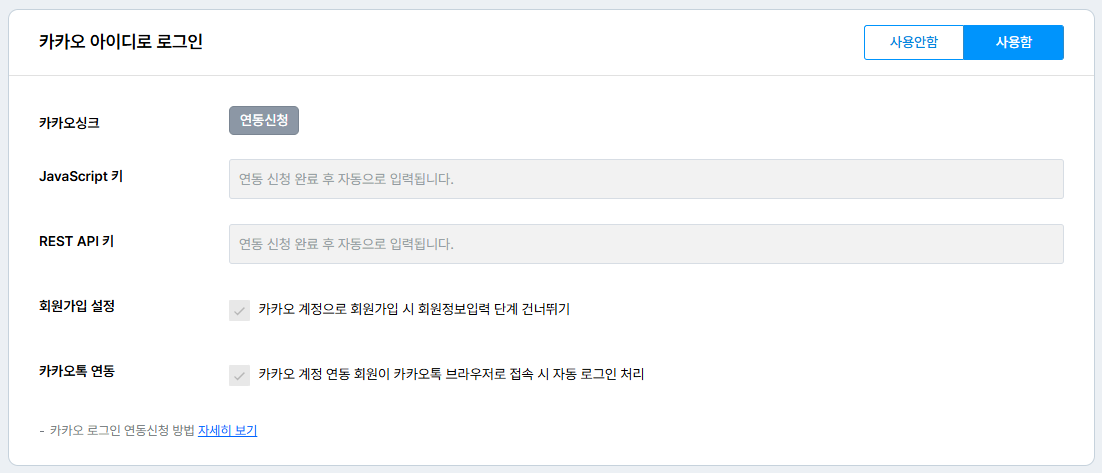Click the 카카오싱크 row label

(x=69, y=124)
